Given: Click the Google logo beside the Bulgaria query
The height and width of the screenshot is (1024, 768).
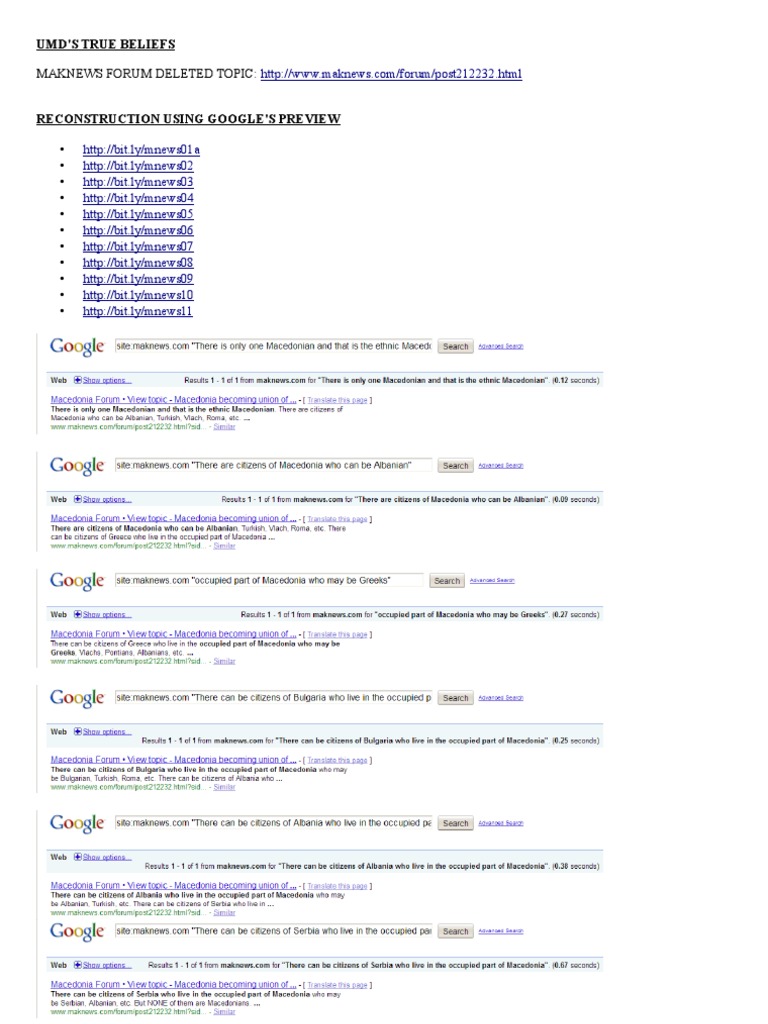Looking at the screenshot, I should (77, 697).
